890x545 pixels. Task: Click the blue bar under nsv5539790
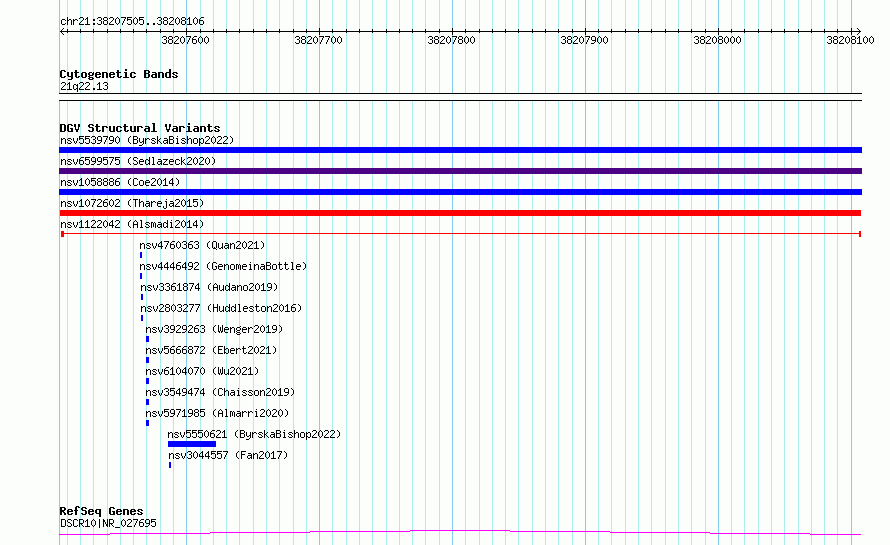460,150
